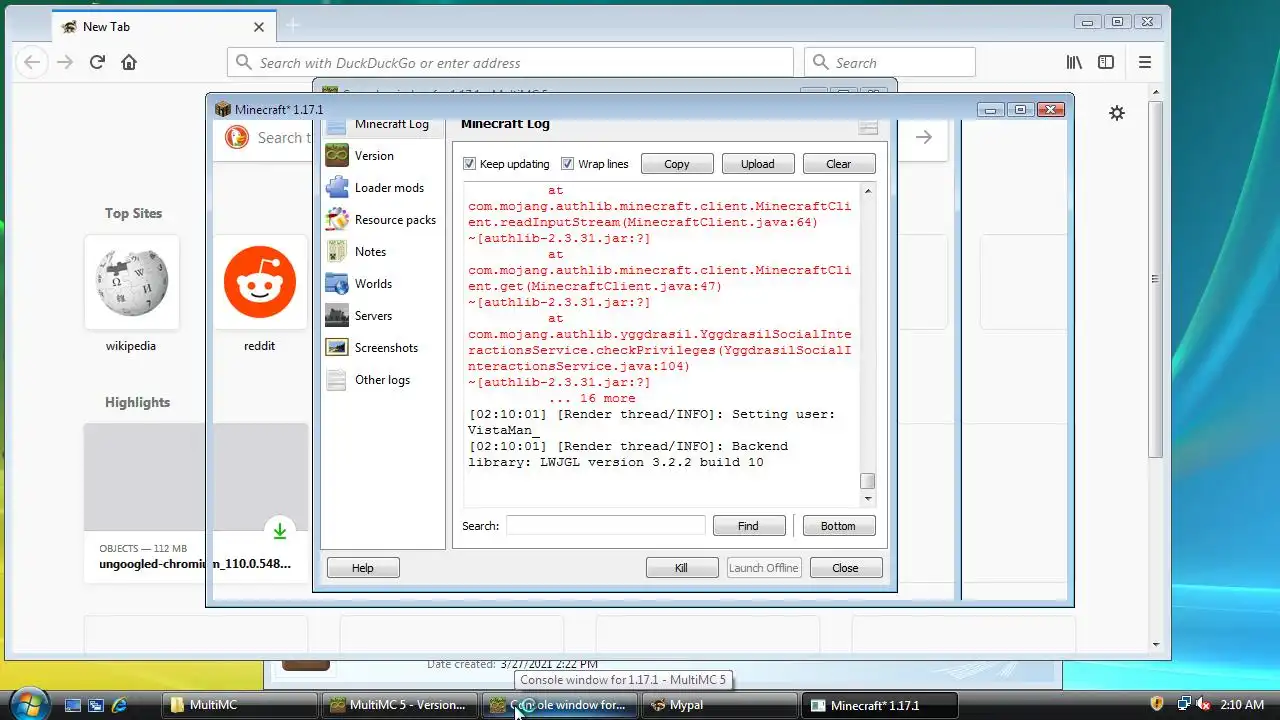Click the Clear log button
Screen dimensions: 1280x720
(x=839, y=164)
